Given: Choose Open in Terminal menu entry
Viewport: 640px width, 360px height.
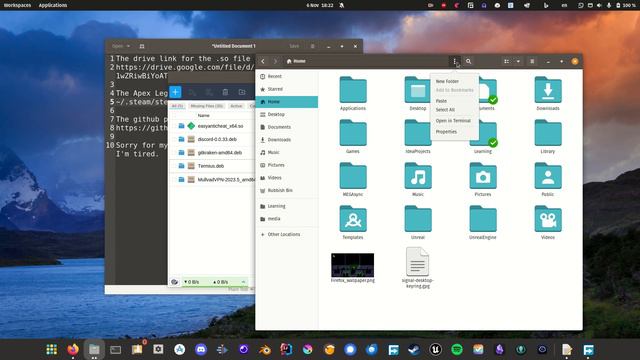Looking at the screenshot, I should tap(453, 121).
